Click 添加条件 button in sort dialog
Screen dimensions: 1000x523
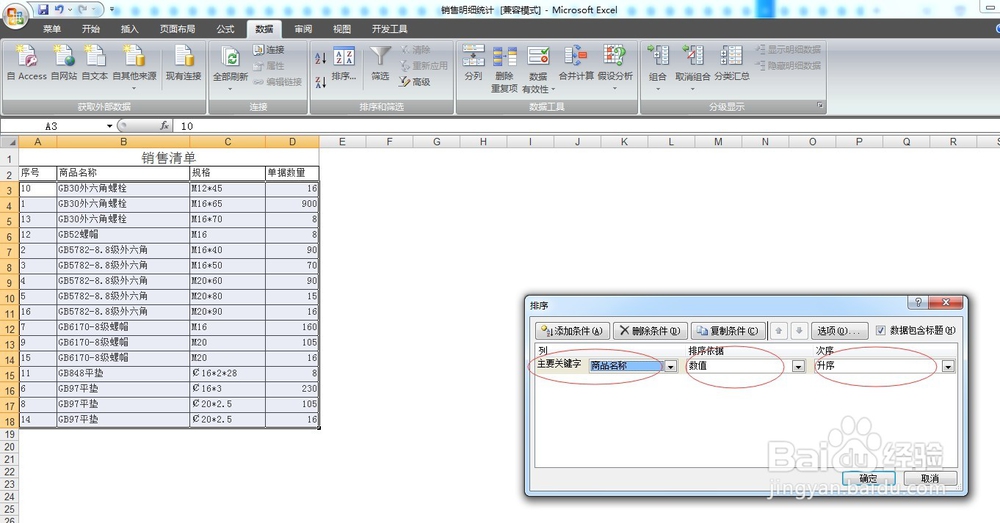tap(572, 330)
